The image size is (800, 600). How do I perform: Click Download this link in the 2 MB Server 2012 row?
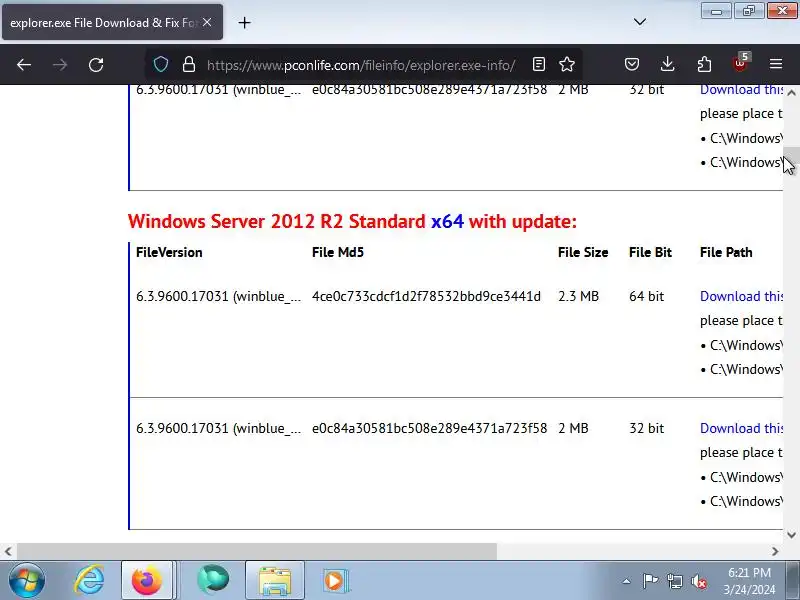(741, 428)
